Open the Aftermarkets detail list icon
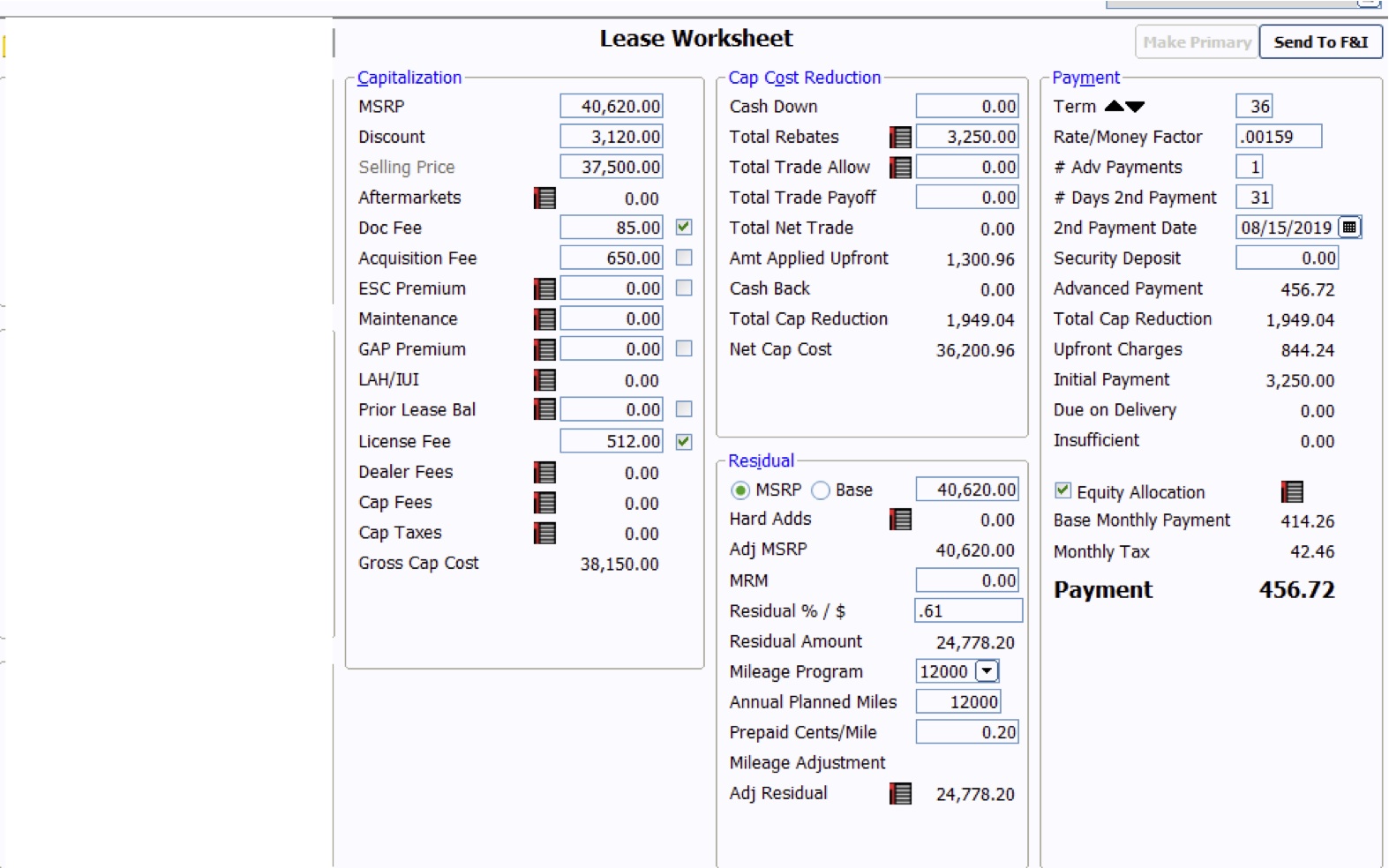The width and height of the screenshot is (1389, 868). (x=544, y=198)
